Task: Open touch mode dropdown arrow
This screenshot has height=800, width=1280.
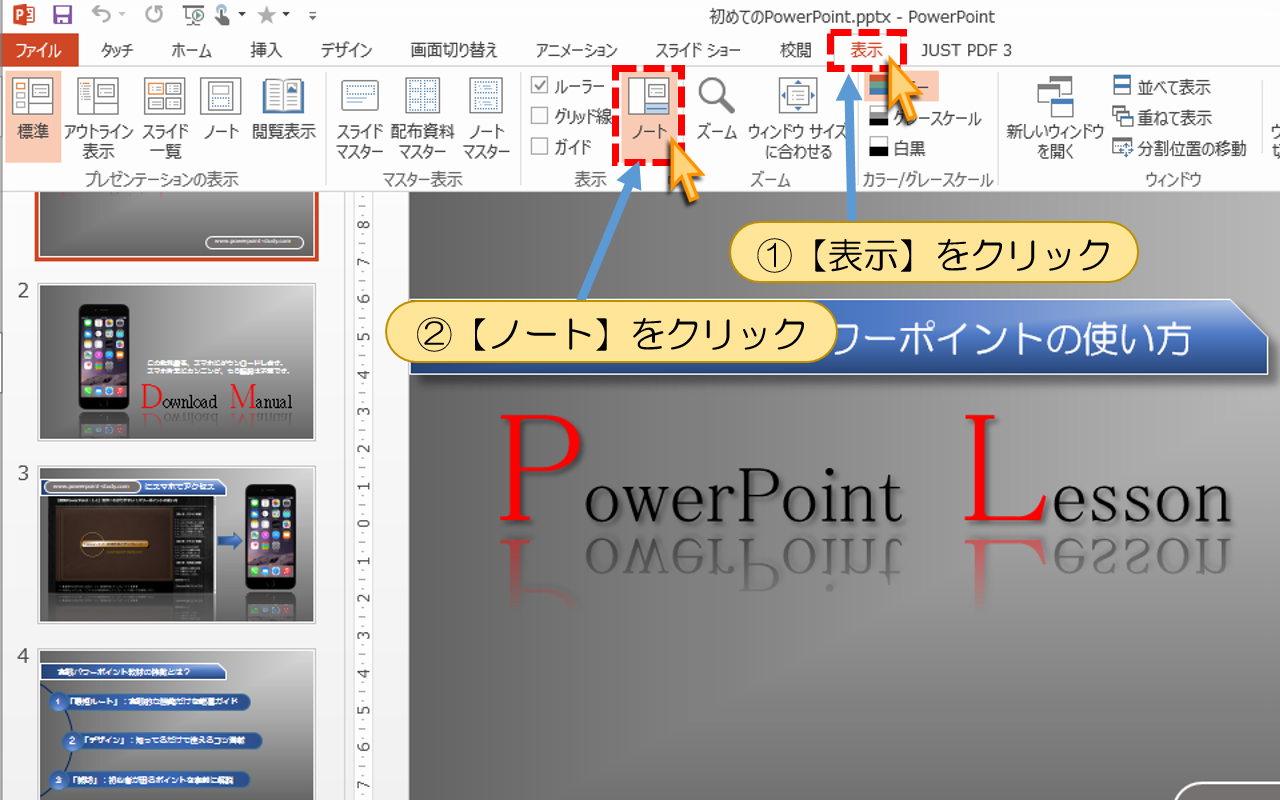Action: (242, 16)
